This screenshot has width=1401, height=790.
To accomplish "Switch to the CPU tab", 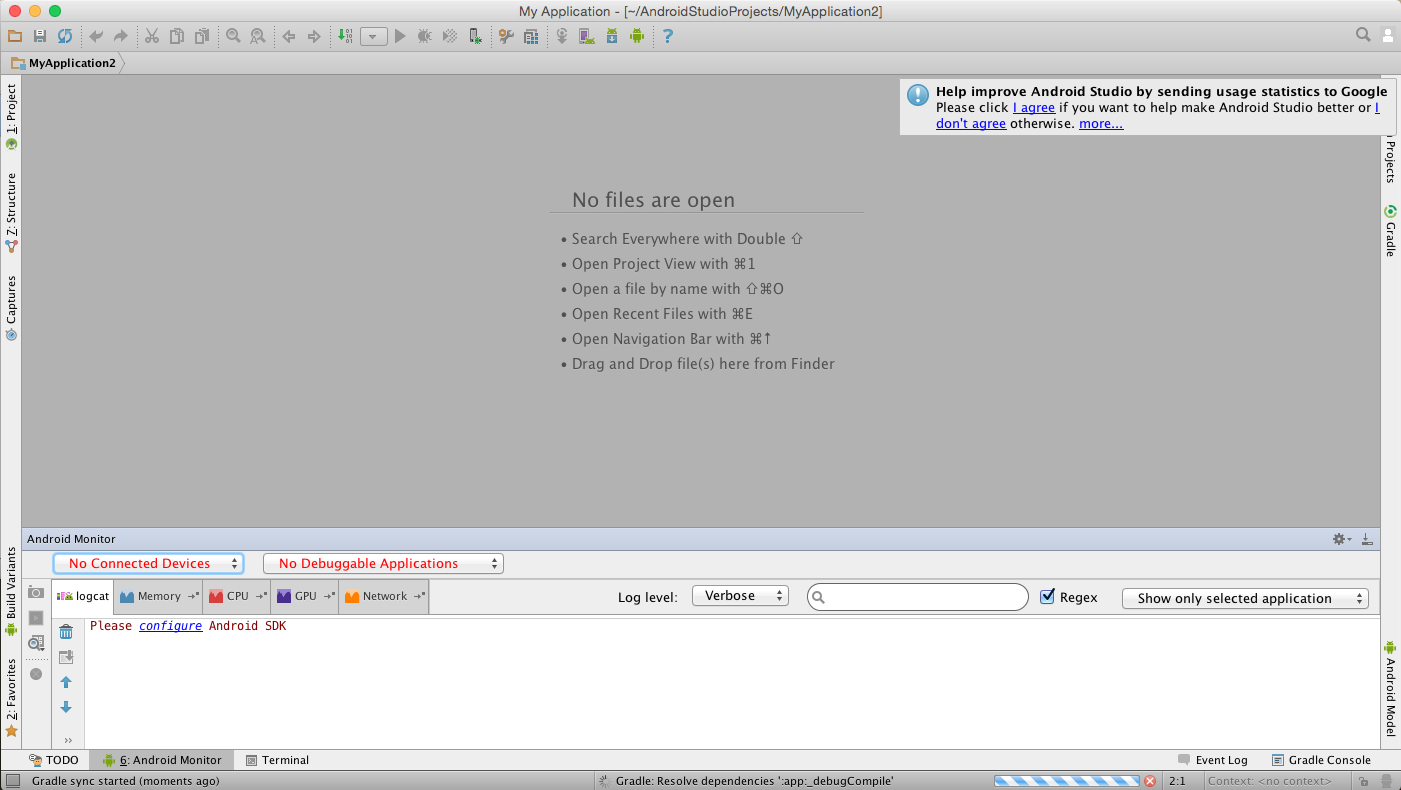I will pos(237,596).
